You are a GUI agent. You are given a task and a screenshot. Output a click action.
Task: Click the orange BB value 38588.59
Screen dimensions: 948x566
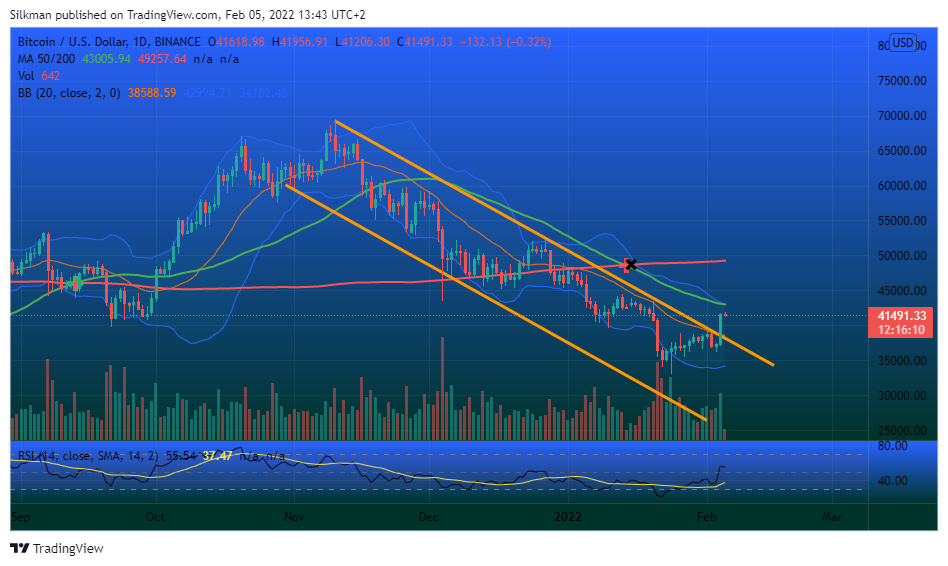[152, 93]
